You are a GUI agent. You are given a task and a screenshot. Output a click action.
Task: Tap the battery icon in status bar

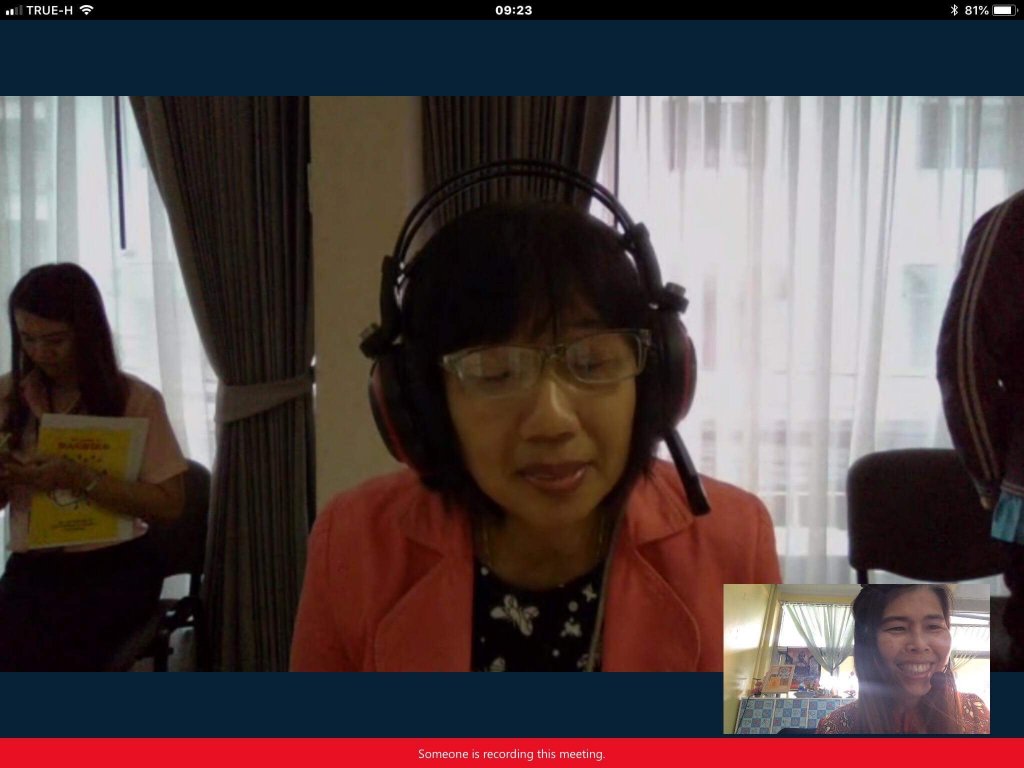[x=1004, y=10]
